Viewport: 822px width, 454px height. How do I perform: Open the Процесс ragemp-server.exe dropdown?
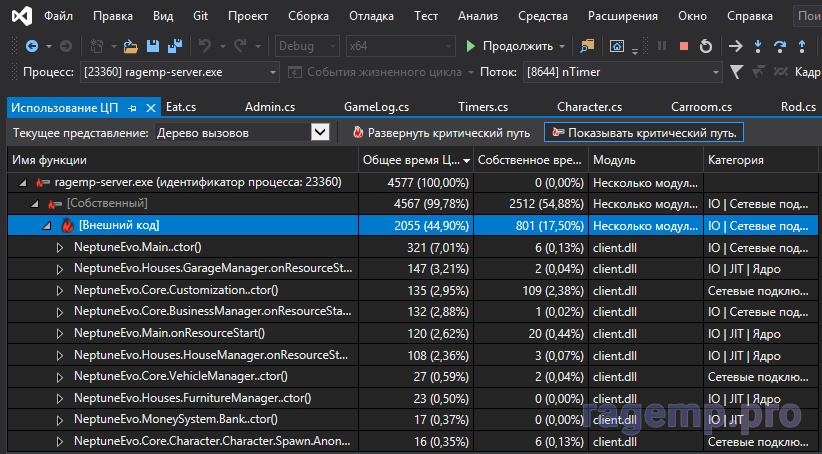(x=179, y=72)
